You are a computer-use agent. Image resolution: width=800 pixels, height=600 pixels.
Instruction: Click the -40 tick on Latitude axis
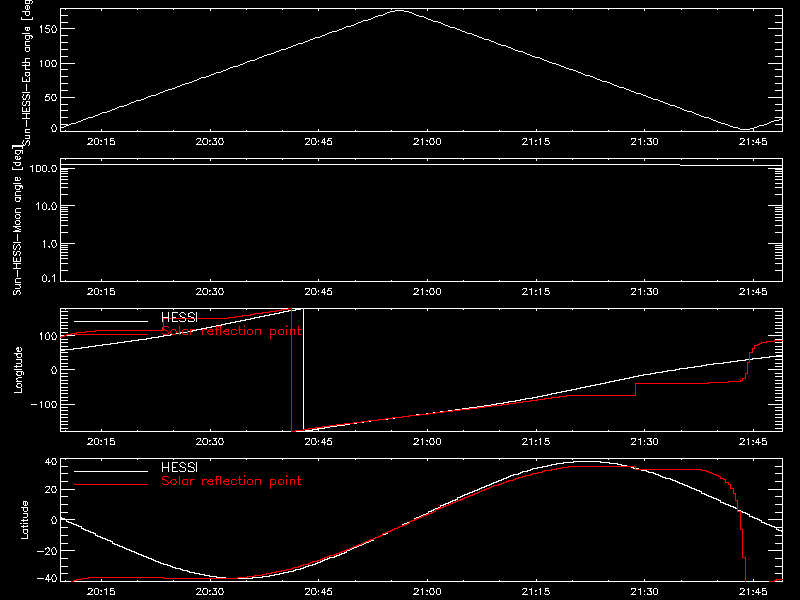click(47, 579)
